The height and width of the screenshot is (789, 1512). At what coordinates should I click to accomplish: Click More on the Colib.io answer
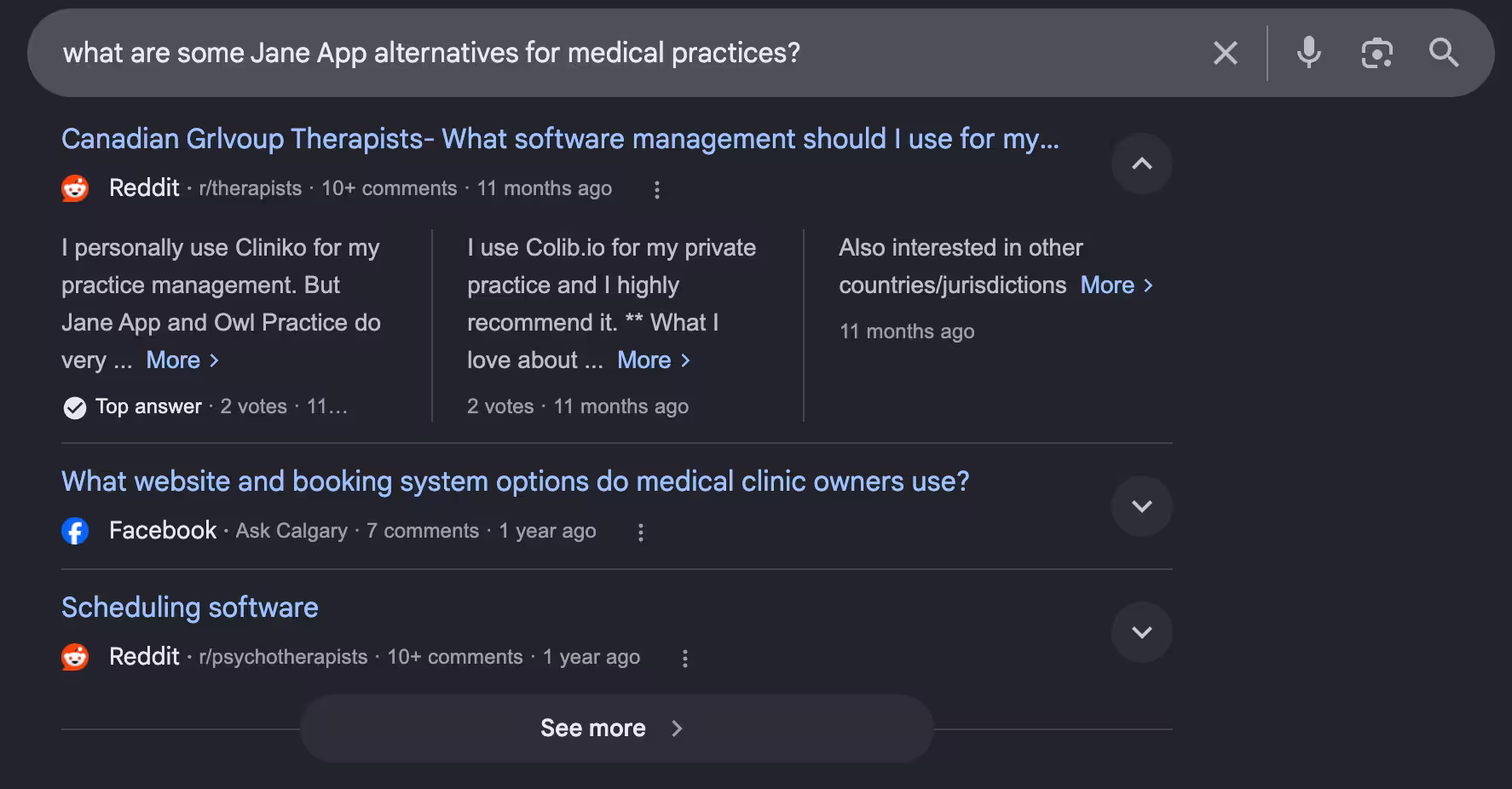[x=654, y=360]
